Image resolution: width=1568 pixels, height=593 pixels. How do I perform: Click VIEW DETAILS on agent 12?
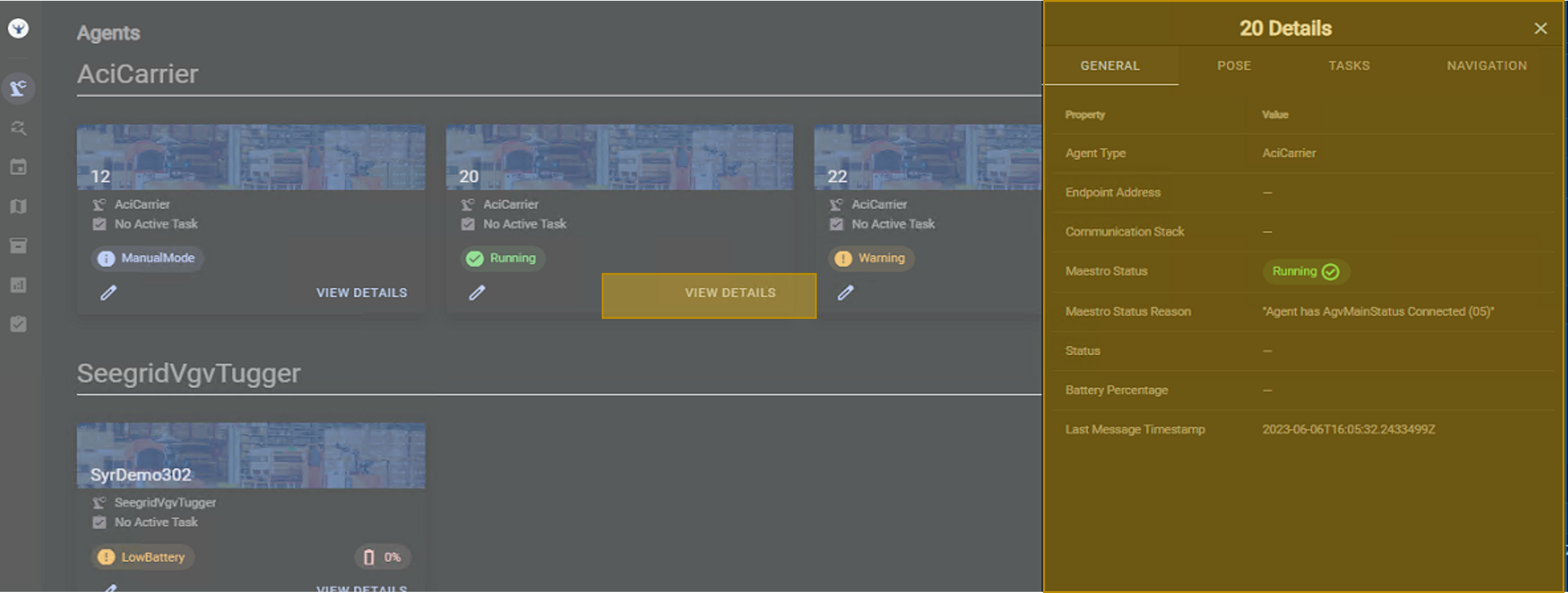pos(362,293)
